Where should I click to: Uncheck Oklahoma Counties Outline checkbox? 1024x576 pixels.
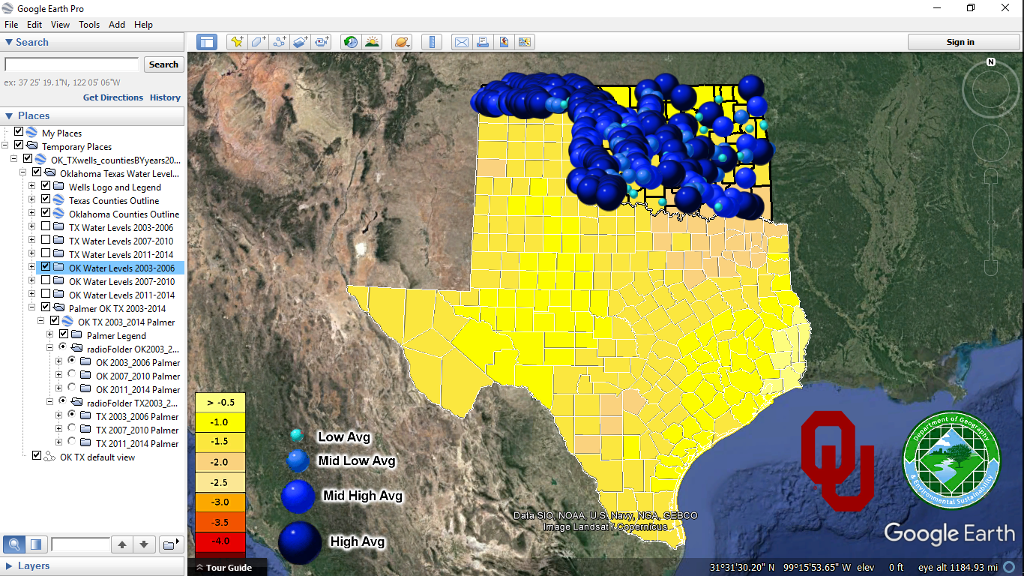[45, 213]
